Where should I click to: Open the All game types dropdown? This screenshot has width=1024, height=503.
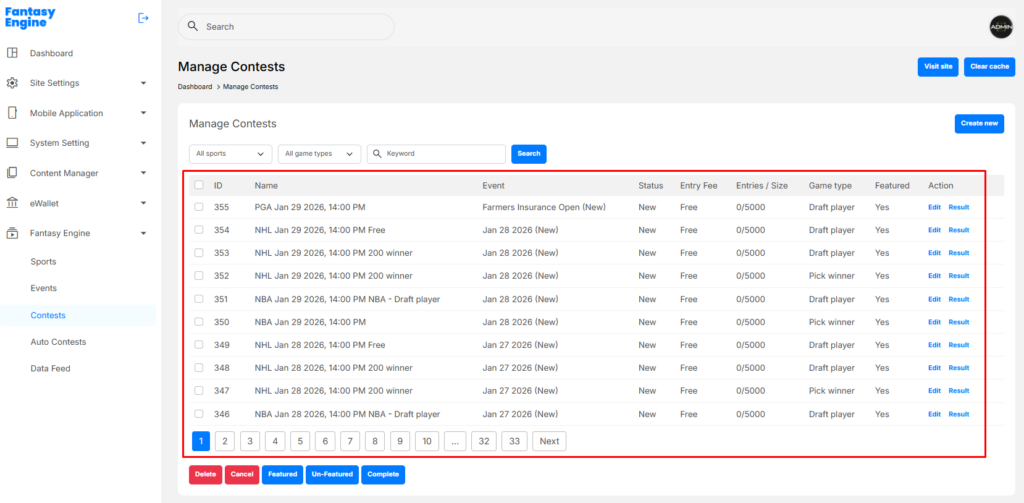[x=319, y=154]
